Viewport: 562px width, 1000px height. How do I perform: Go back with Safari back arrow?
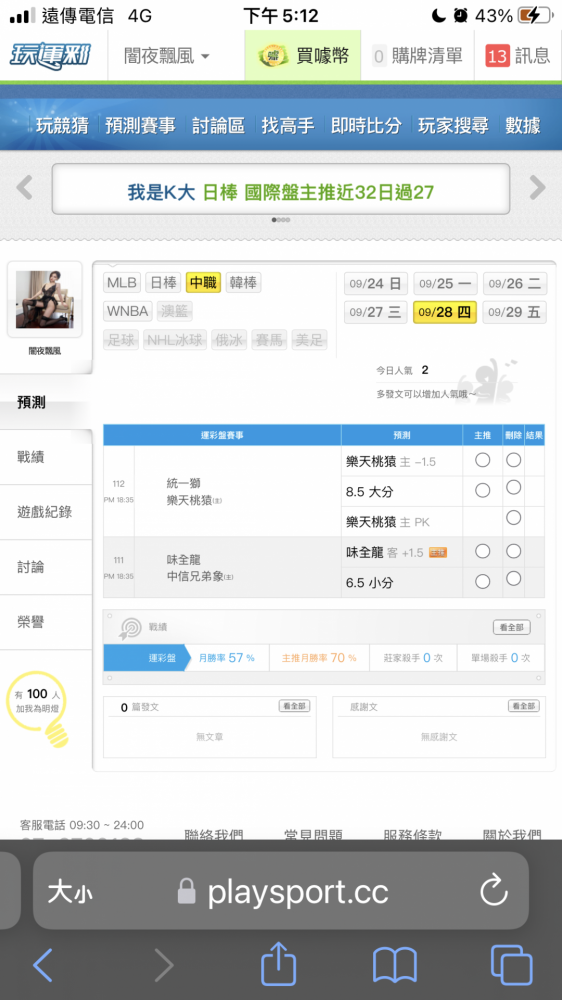tap(43, 966)
